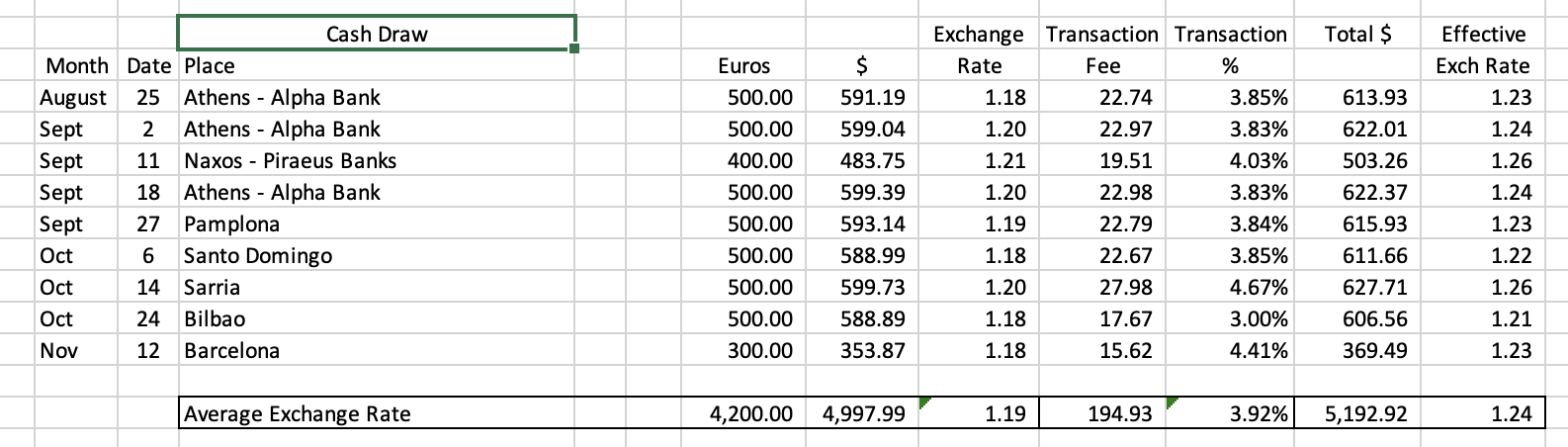Select the August month cell
This screenshot has height=447, width=1568.
click(73, 97)
